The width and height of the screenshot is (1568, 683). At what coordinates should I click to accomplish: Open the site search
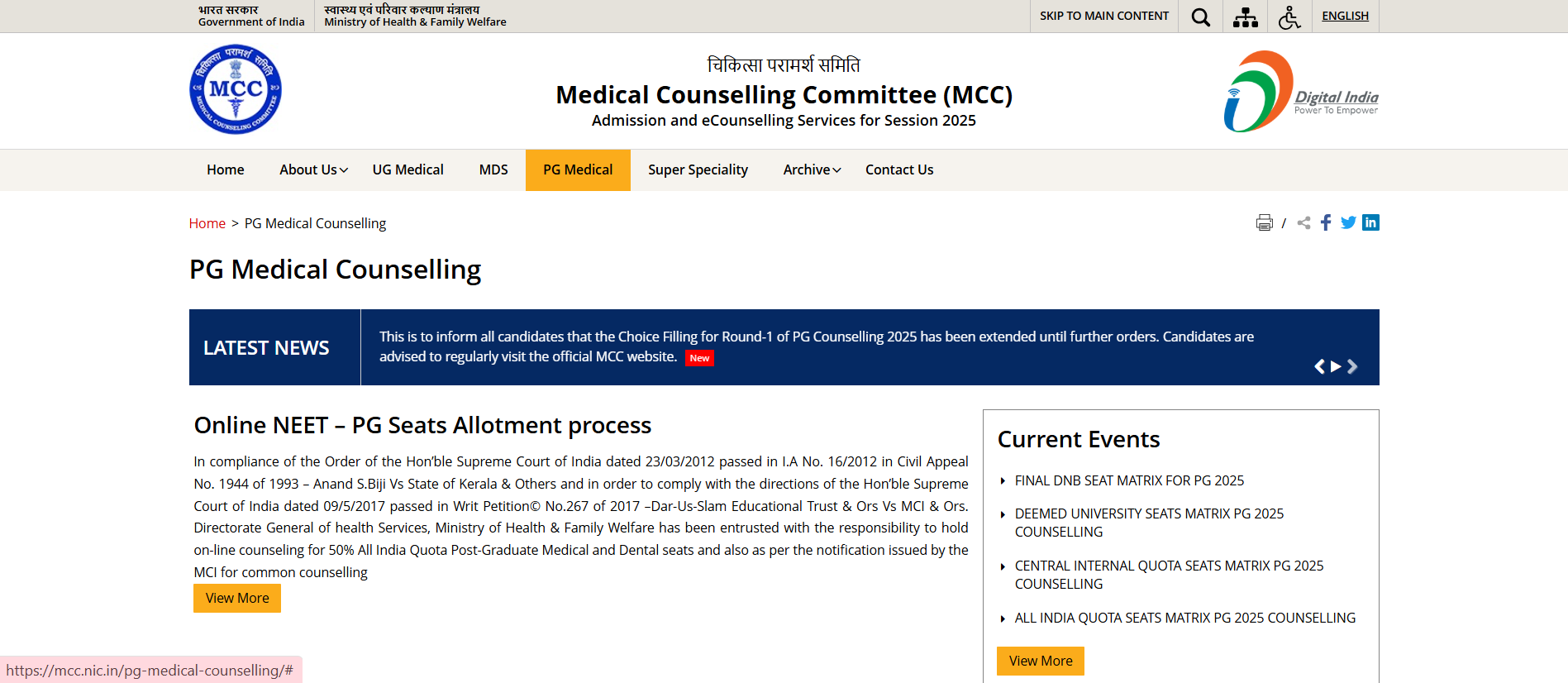coord(1200,16)
